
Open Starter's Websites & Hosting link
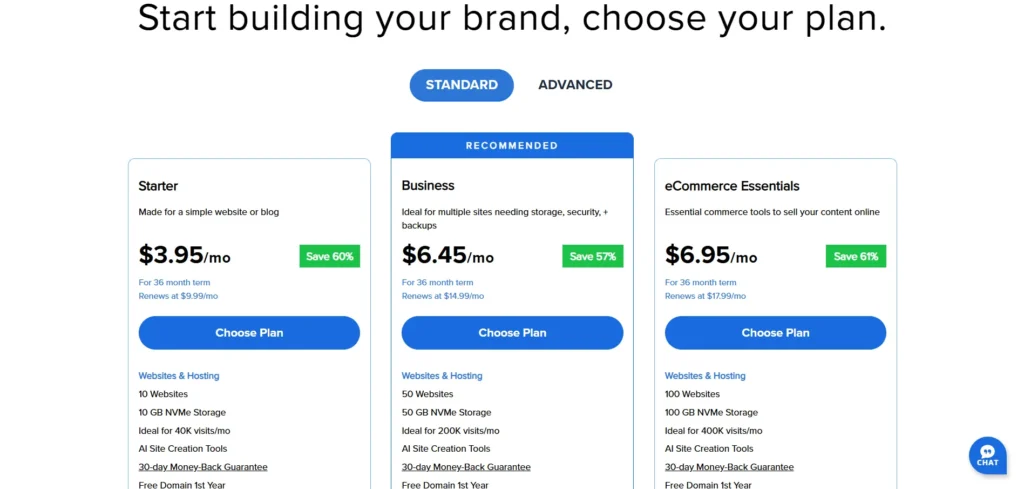pos(179,376)
